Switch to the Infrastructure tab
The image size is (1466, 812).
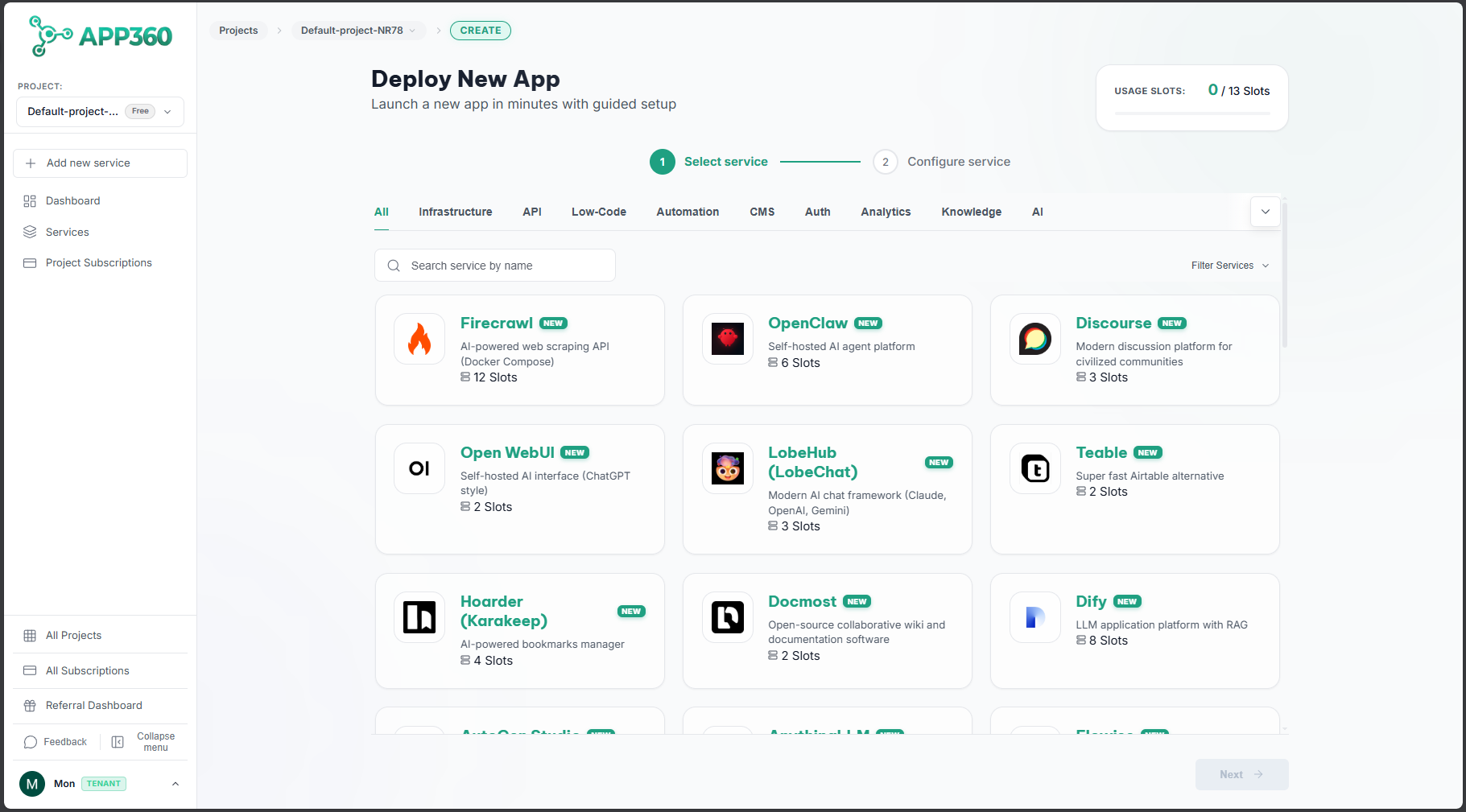[456, 212]
